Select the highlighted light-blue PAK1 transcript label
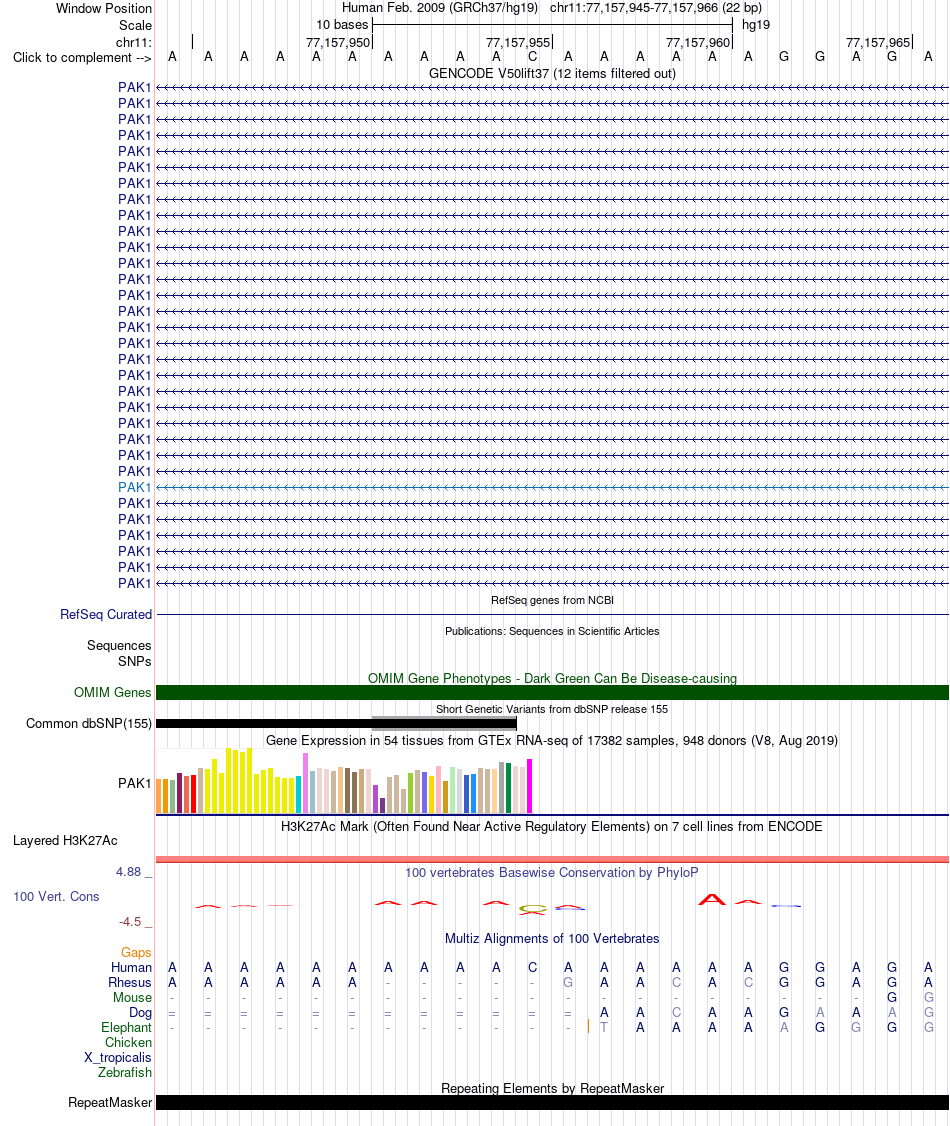Screen dimensions: 950x1126 tap(134, 488)
